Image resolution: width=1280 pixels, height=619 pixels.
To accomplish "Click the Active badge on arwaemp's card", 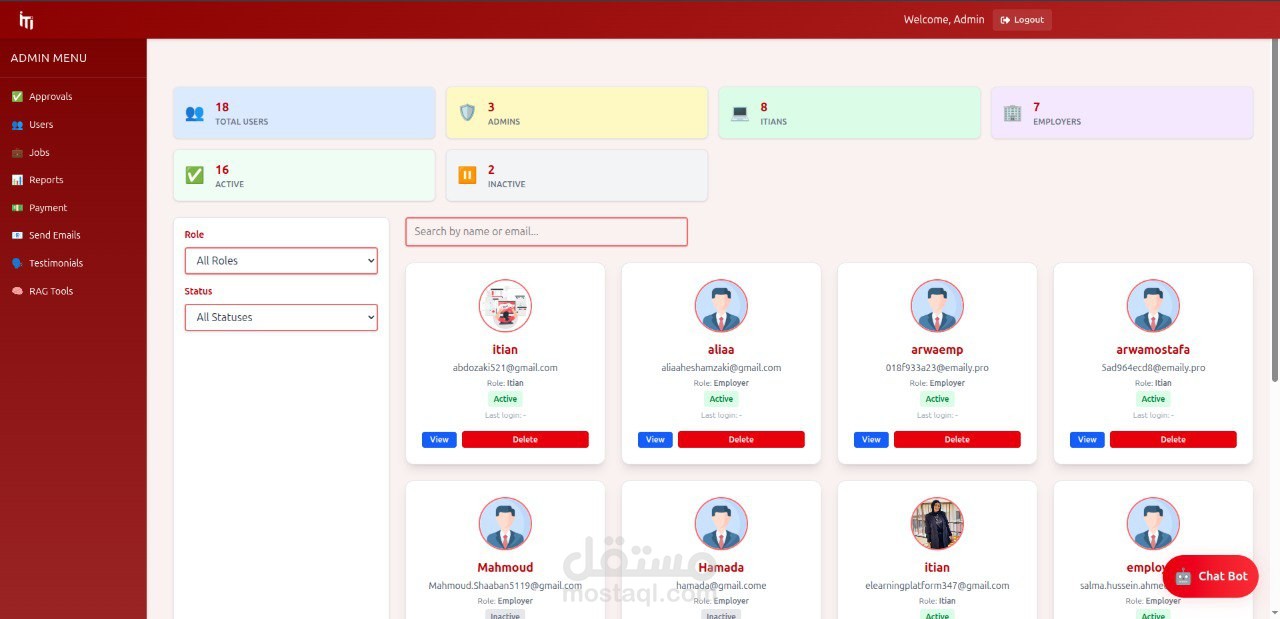I will (x=937, y=399).
